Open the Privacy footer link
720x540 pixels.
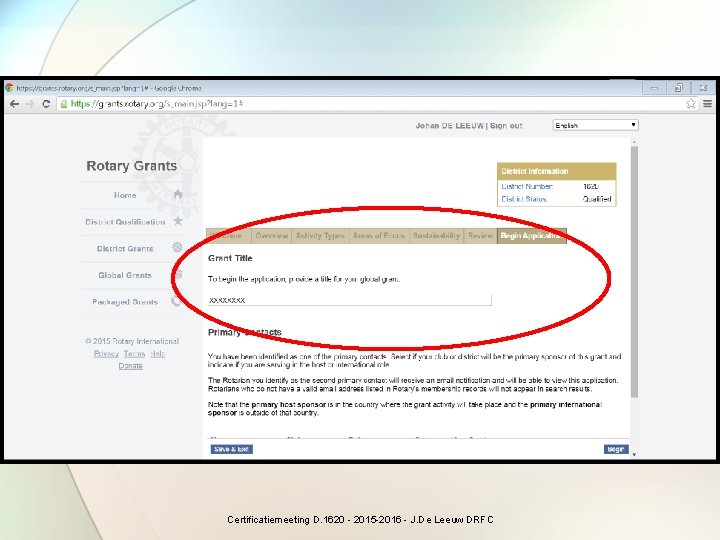coord(106,354)
